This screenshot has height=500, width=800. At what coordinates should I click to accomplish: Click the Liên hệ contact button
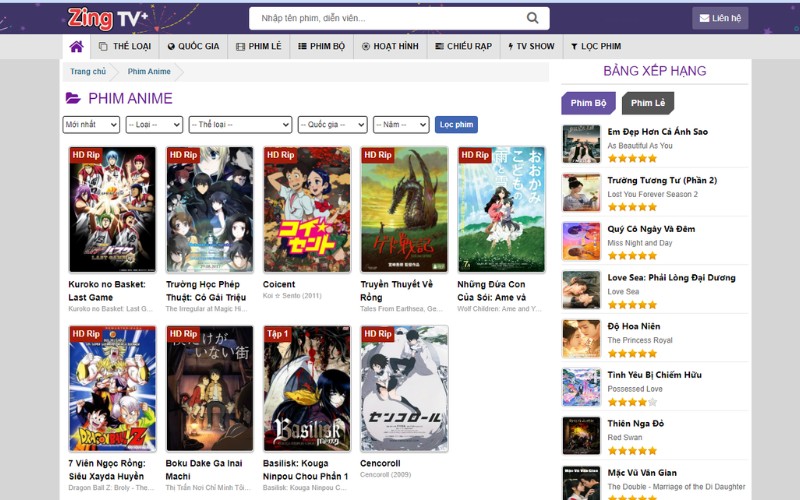click(720, 18)
